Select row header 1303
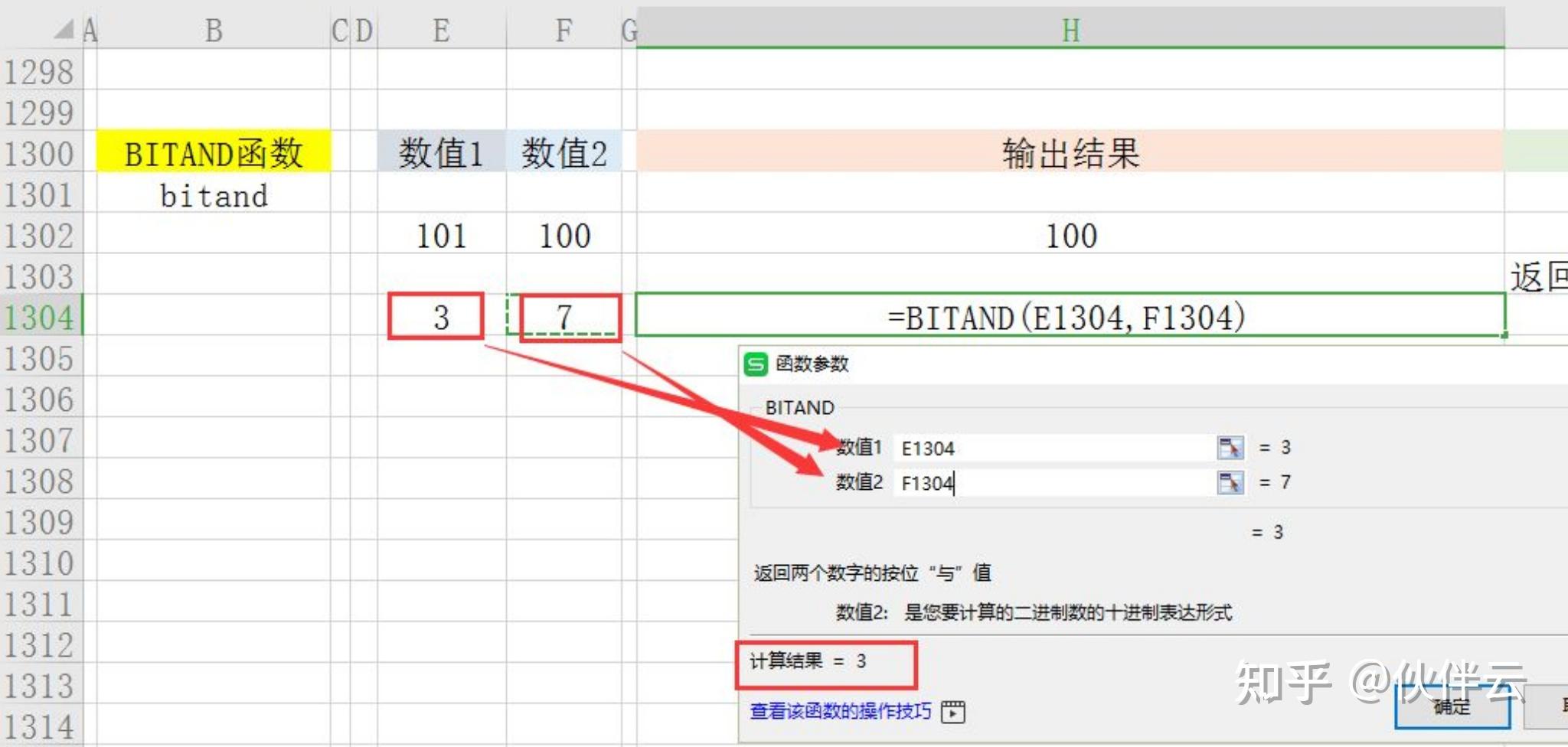Viewport: 1568px width, 747px height. tap(41, 276)
